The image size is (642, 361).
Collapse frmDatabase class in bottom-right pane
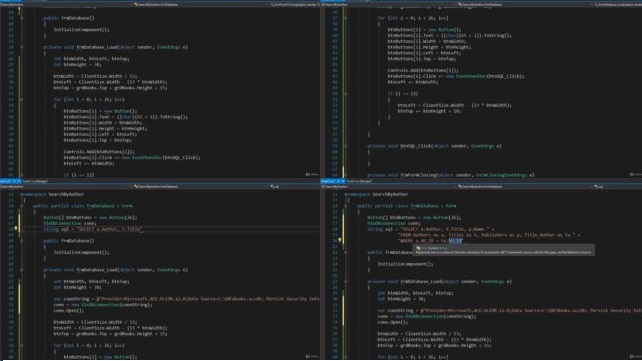345,206
